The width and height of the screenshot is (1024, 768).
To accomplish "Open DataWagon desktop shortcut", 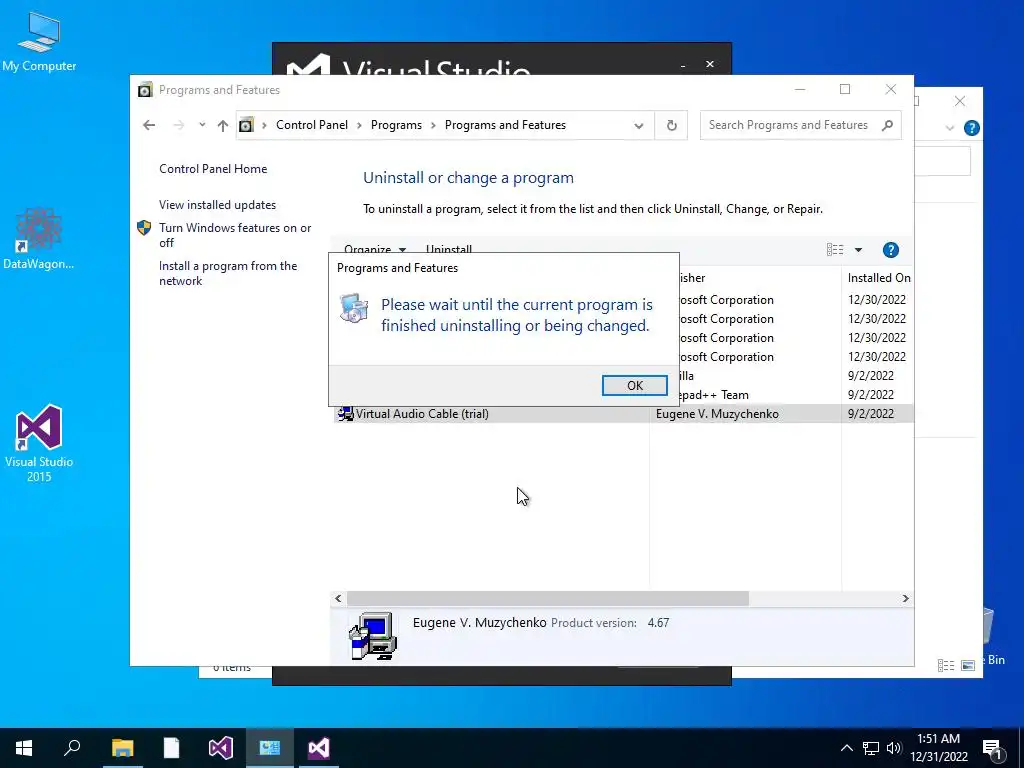I will click(x=39, y=238).
